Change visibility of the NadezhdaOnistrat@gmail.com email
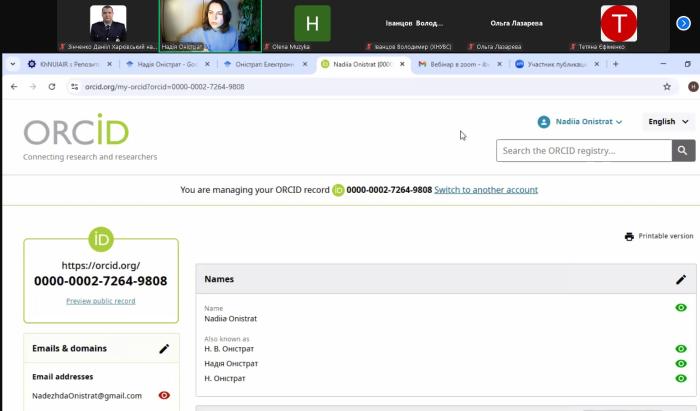The width and height of the screenshot is (700, 411). click(x=164, y=395)
